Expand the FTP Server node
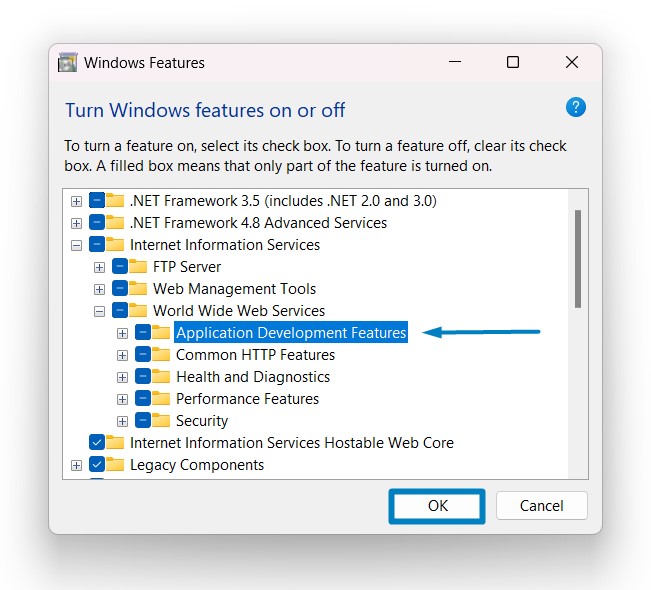Image resolution: width=651 pixels, height=590 pixels. pyautogui.click(x=99, y=267)
